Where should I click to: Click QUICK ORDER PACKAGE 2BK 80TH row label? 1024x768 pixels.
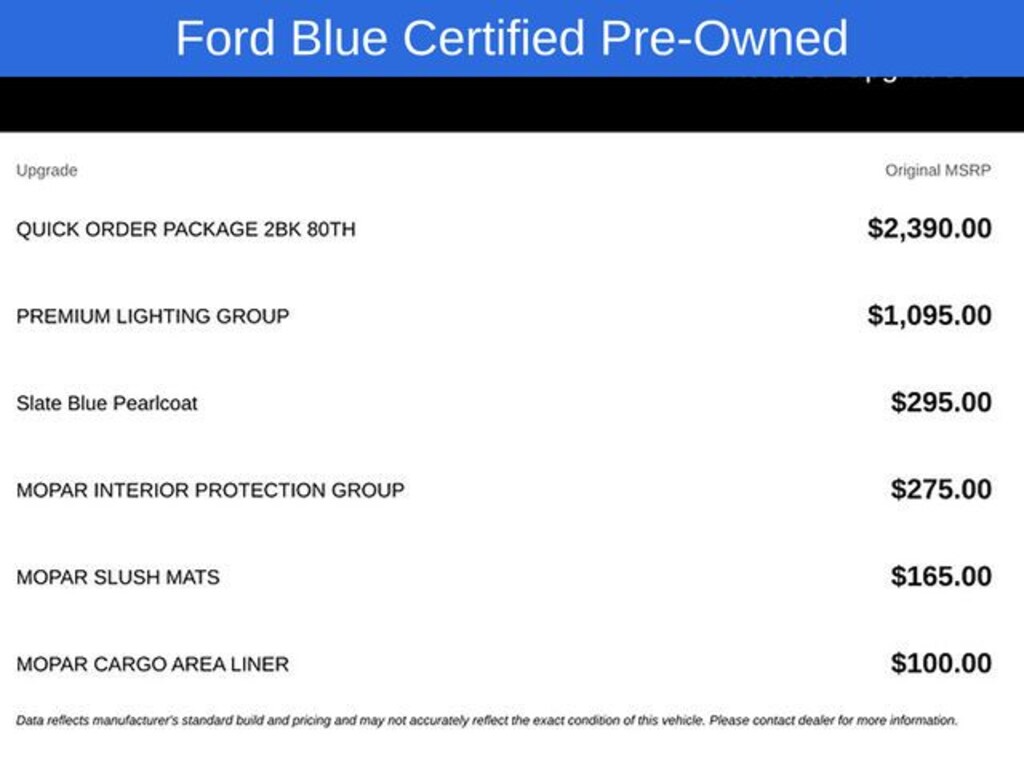[x=186, y=229]
